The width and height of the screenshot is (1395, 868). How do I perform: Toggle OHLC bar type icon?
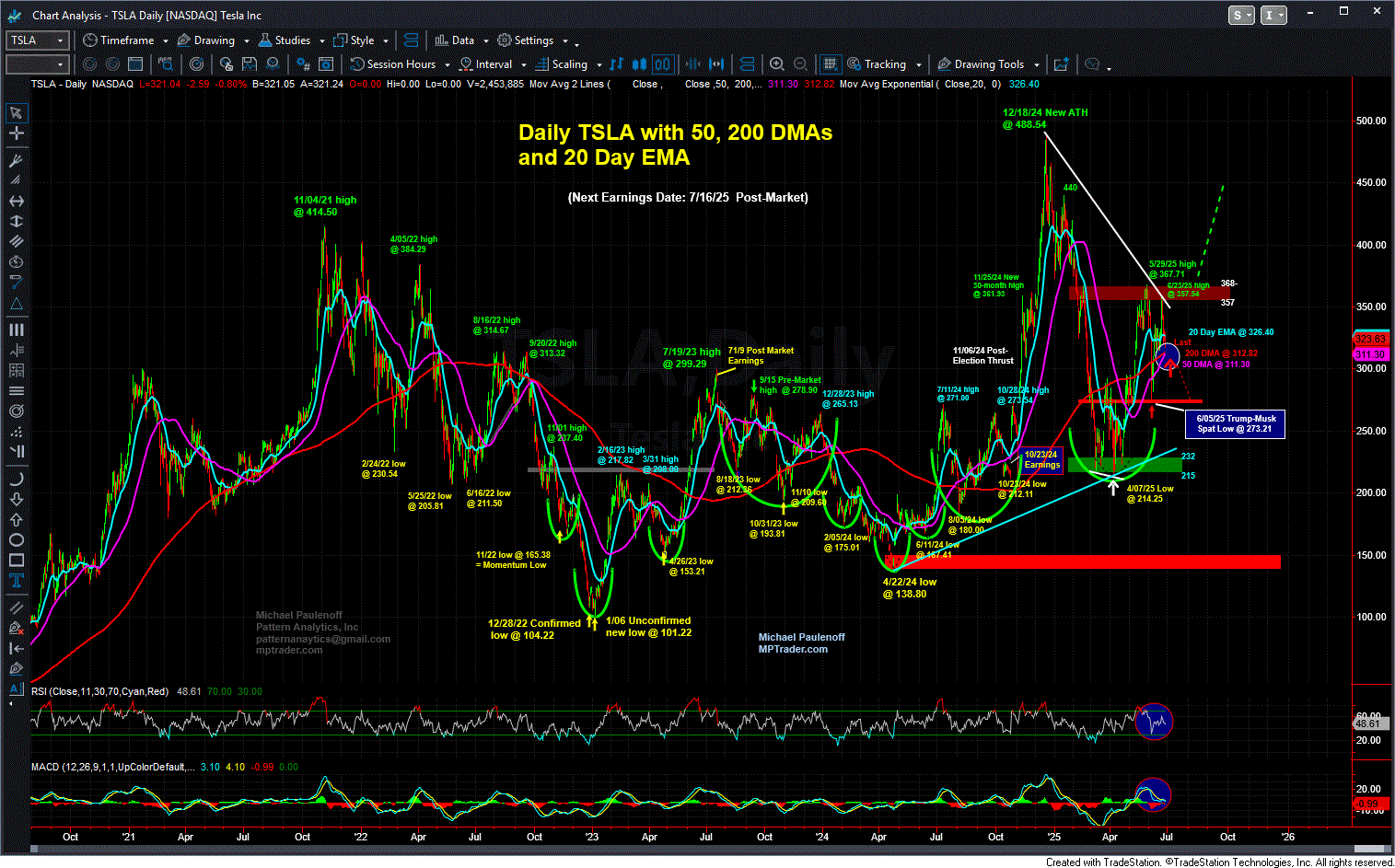(617, 64)
